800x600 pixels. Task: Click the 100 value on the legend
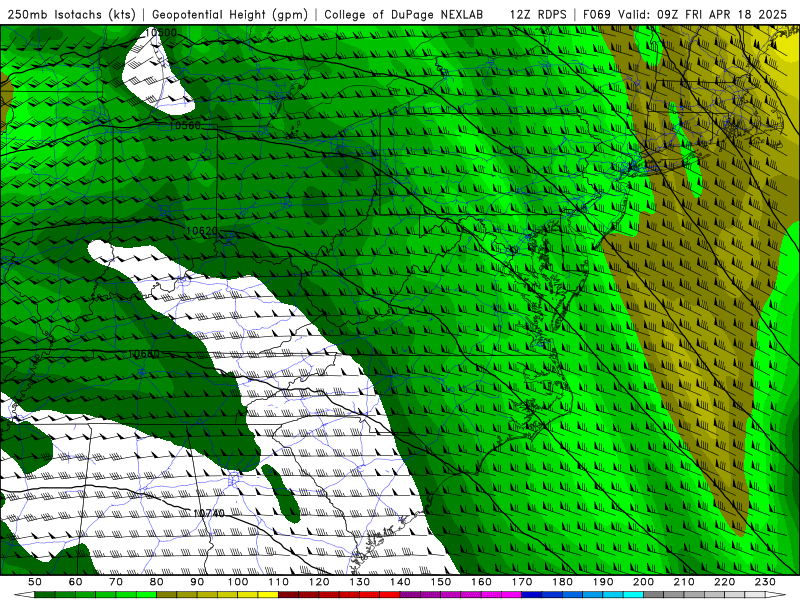[x=238, y=582]
